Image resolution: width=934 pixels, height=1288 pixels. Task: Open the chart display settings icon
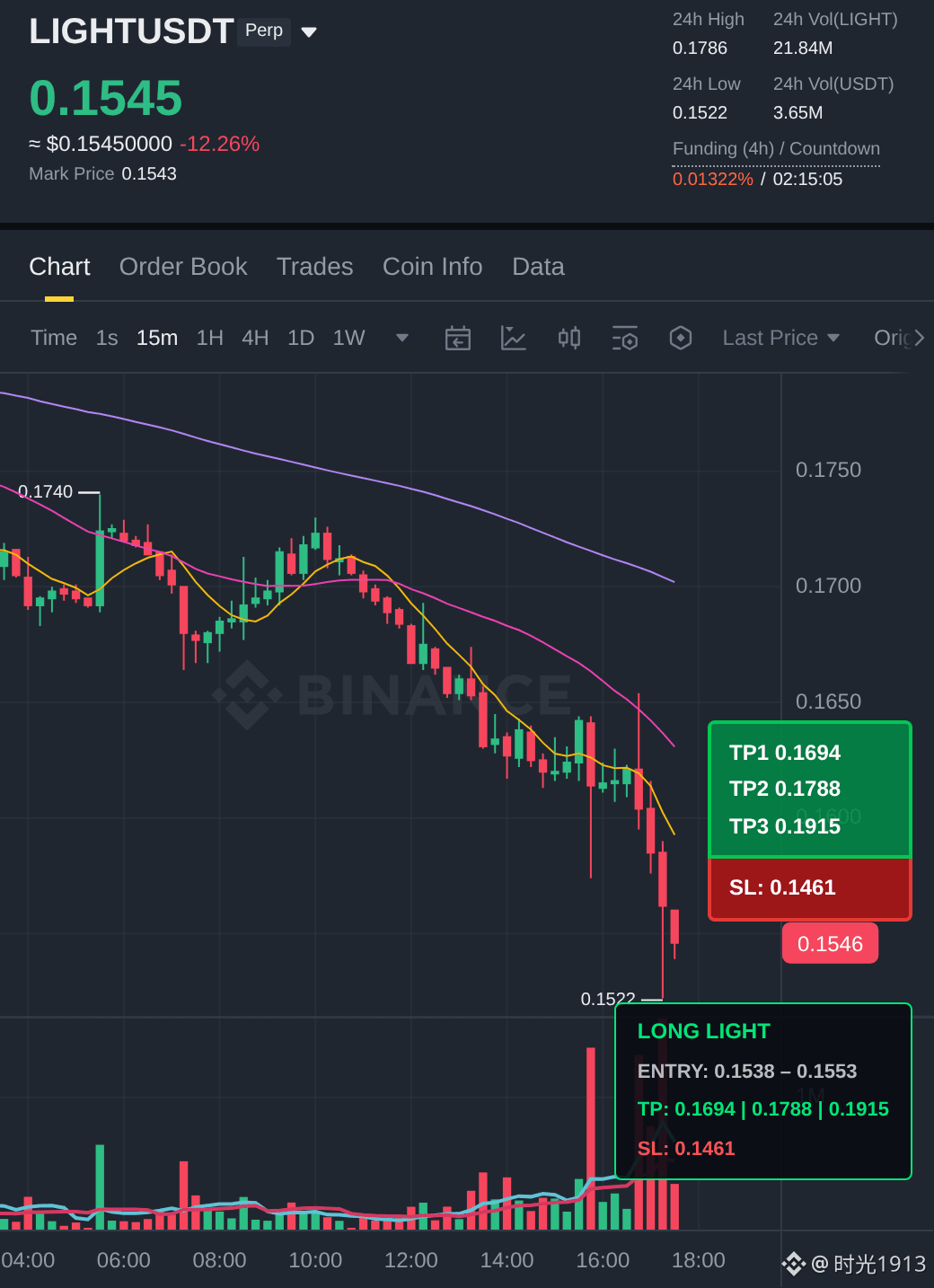(625, 338)
